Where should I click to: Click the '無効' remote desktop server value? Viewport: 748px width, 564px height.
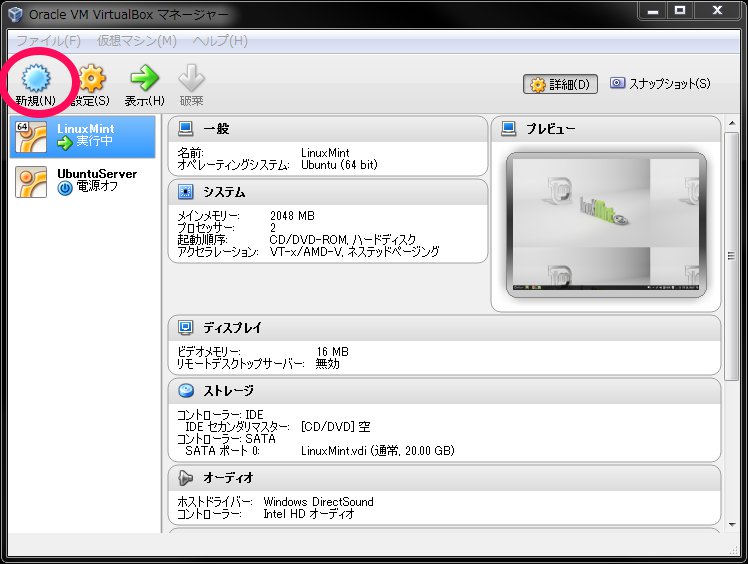(327, 364)
